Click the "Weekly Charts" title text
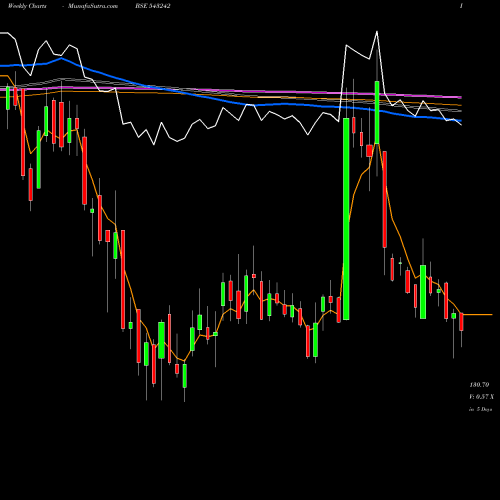 point(27,6)
